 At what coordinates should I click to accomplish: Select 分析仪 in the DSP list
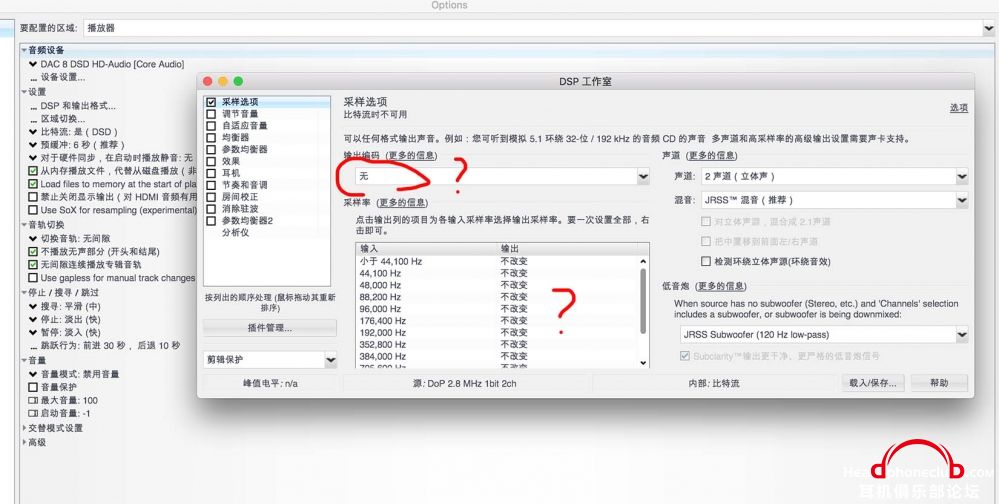click(235, 233)
